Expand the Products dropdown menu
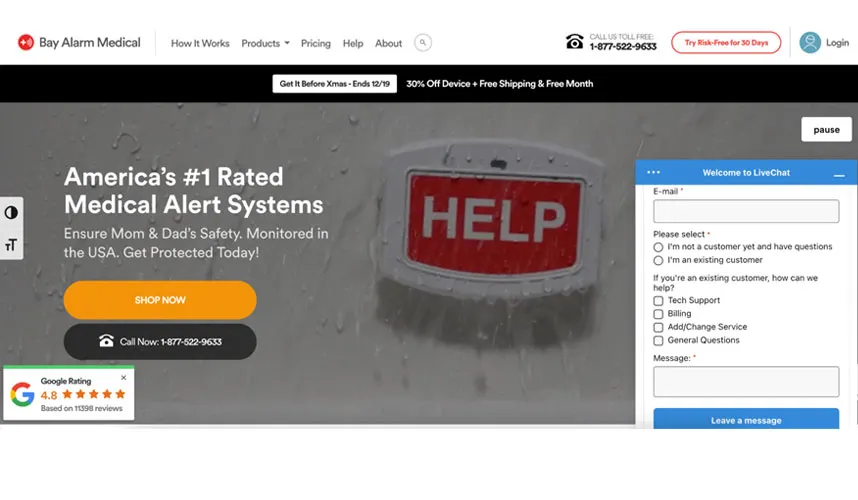 (265, 43)
